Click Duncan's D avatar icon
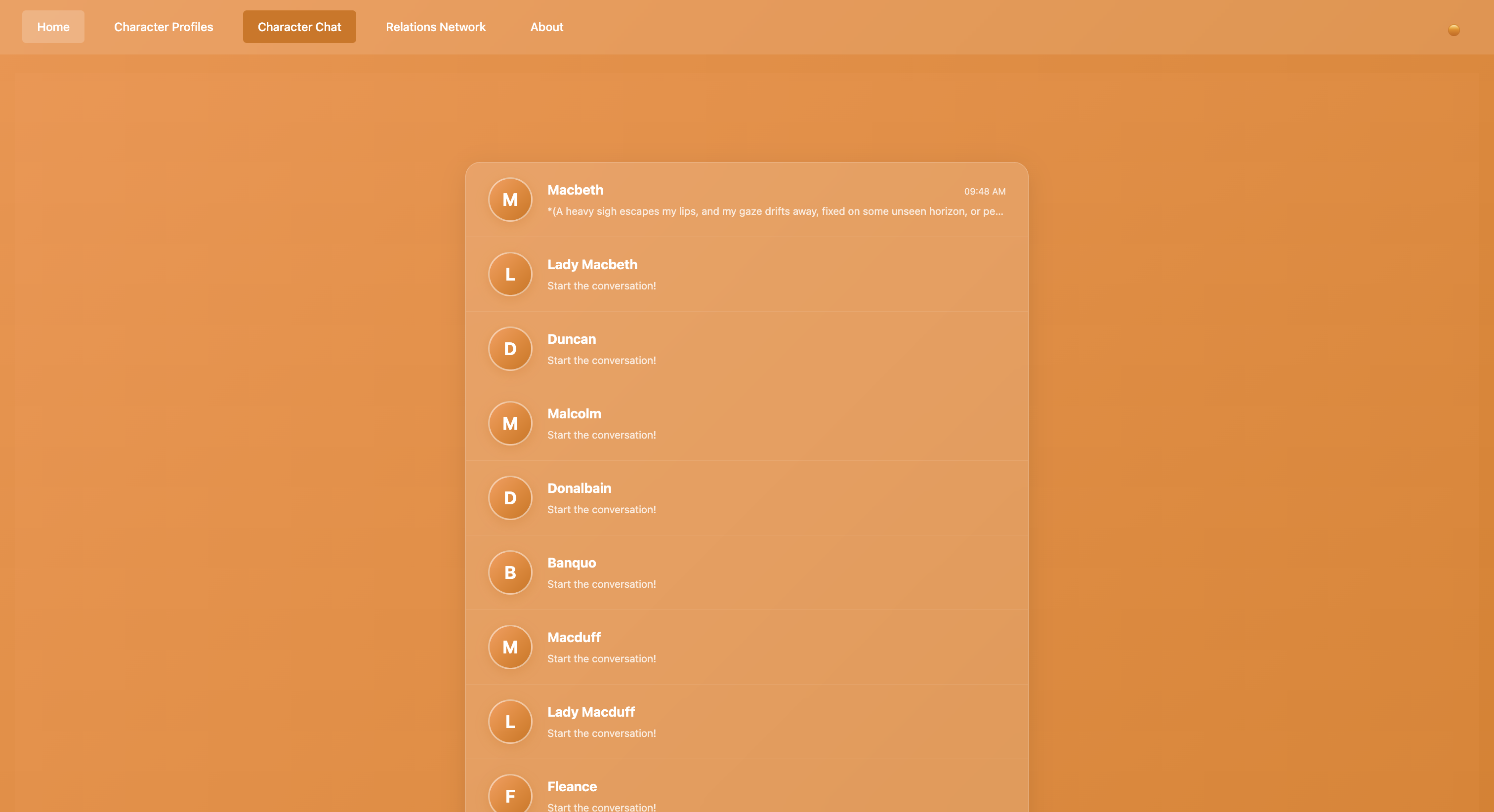 (x=510, y=349)
